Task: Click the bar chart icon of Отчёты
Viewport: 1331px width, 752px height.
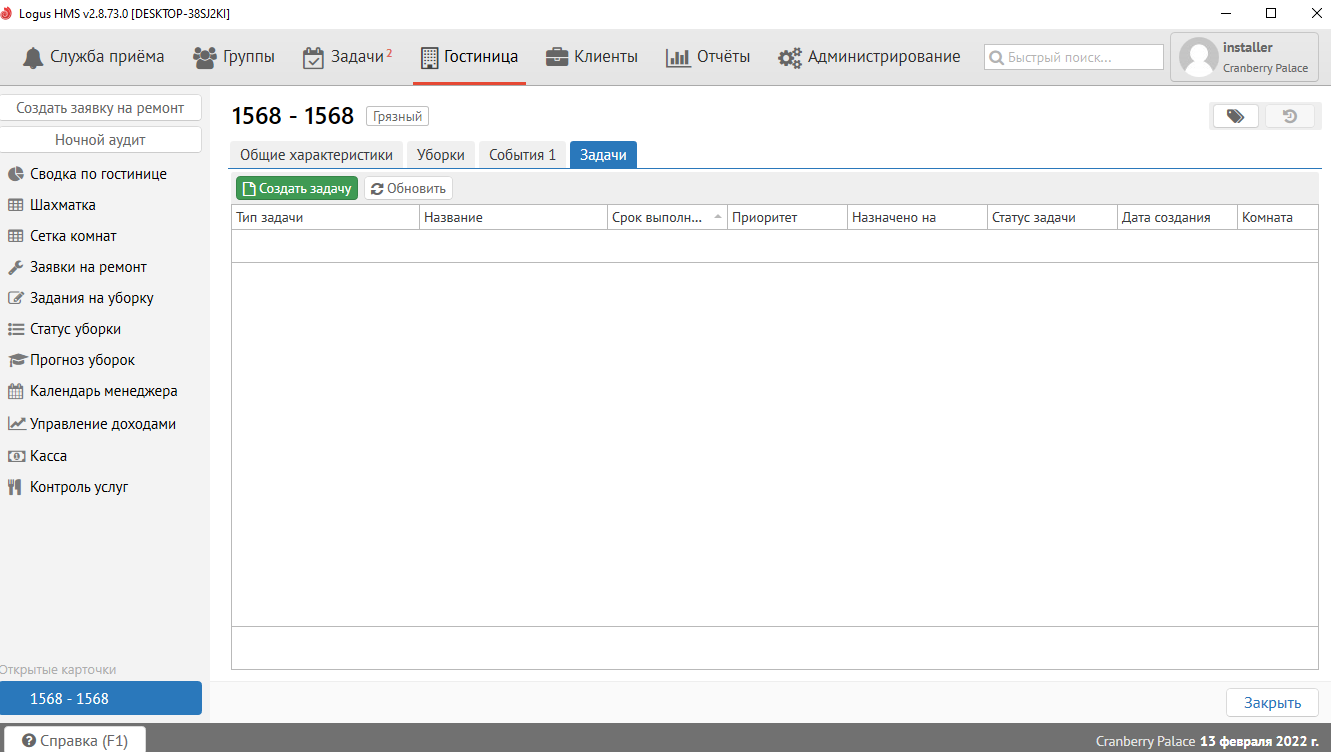Action: (x=678, y=57)
